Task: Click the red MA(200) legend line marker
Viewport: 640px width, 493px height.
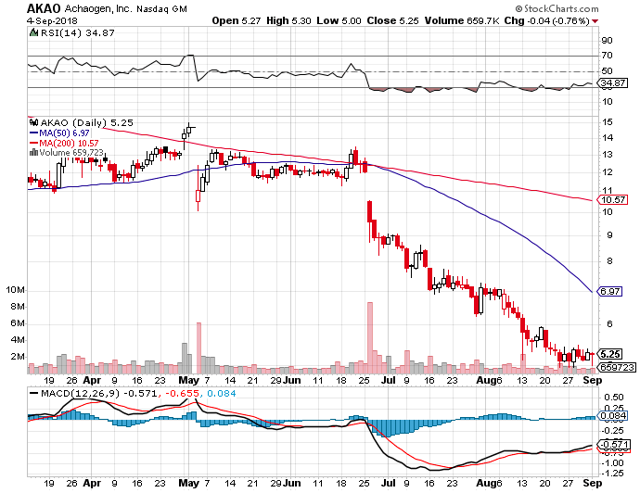Action: (x=34, y=143)
